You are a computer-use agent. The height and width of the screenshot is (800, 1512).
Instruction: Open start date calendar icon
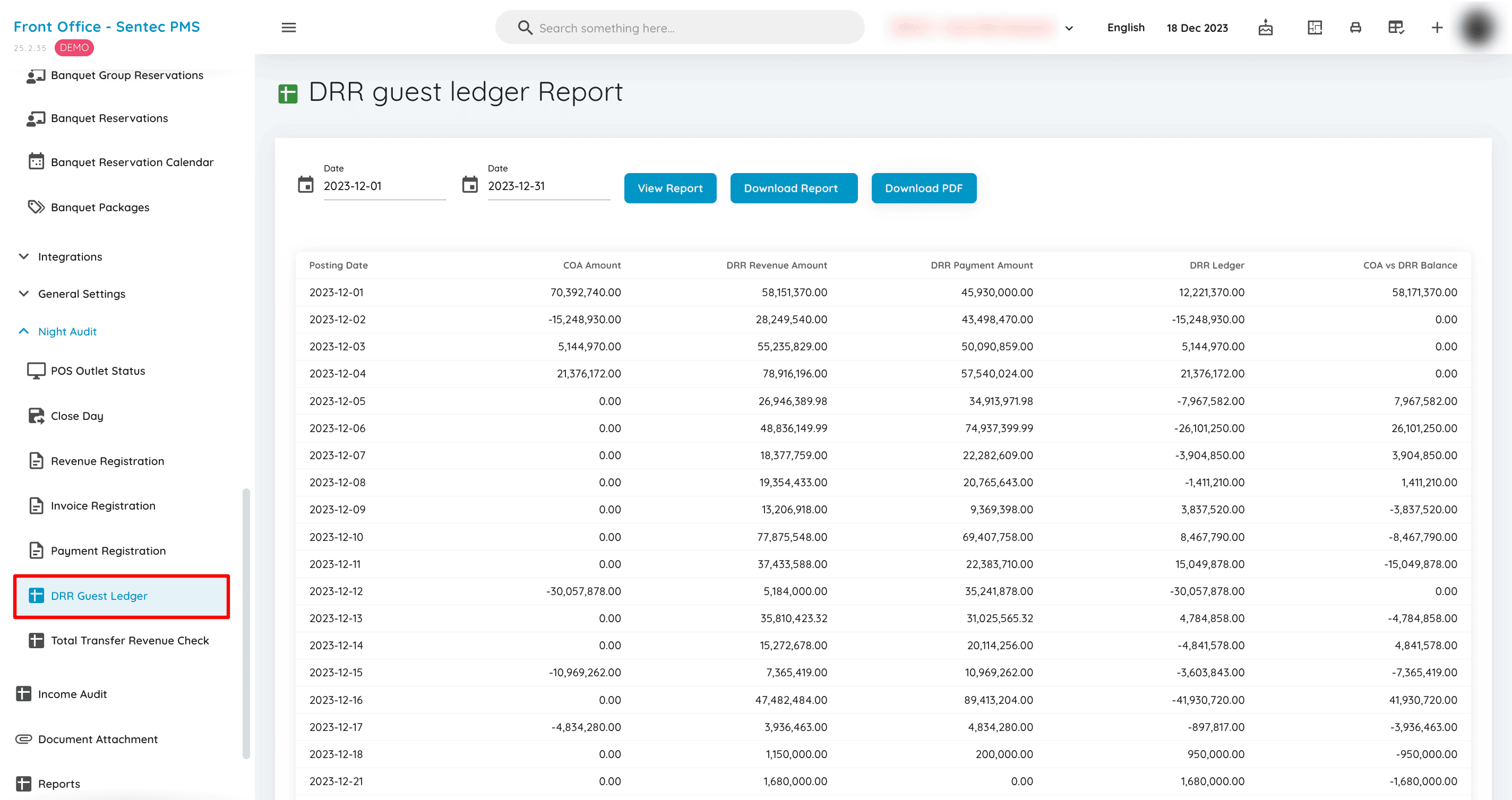point(305,185)
